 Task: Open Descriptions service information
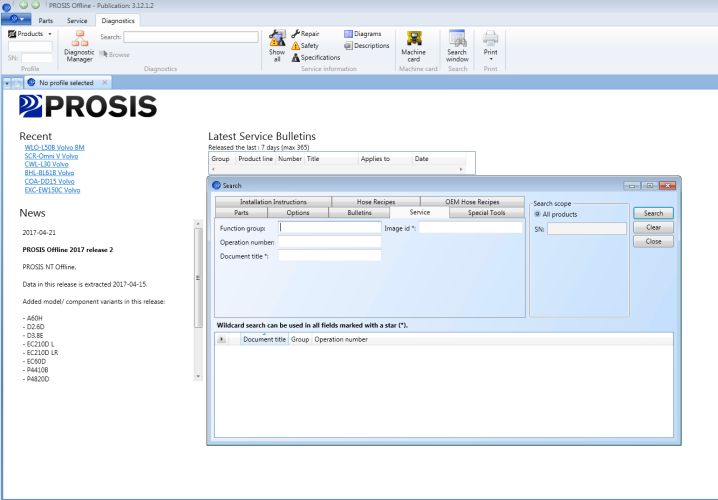(x=367, y=46)
